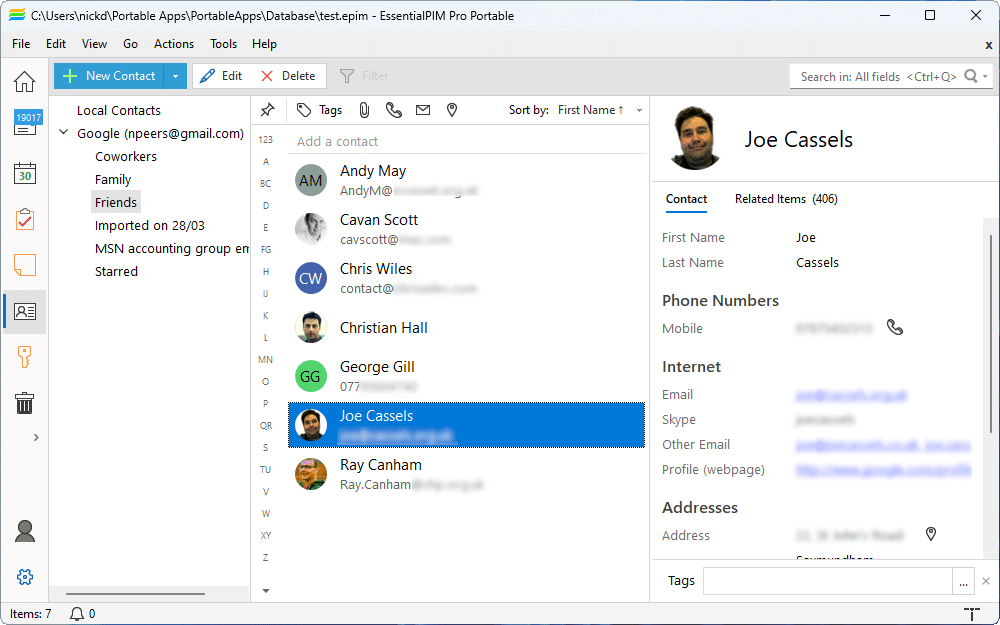Collapse the Google account tree node
The width and height of the screenshot is (1000, 625).
pyautogui.click(x=64, y=133)
